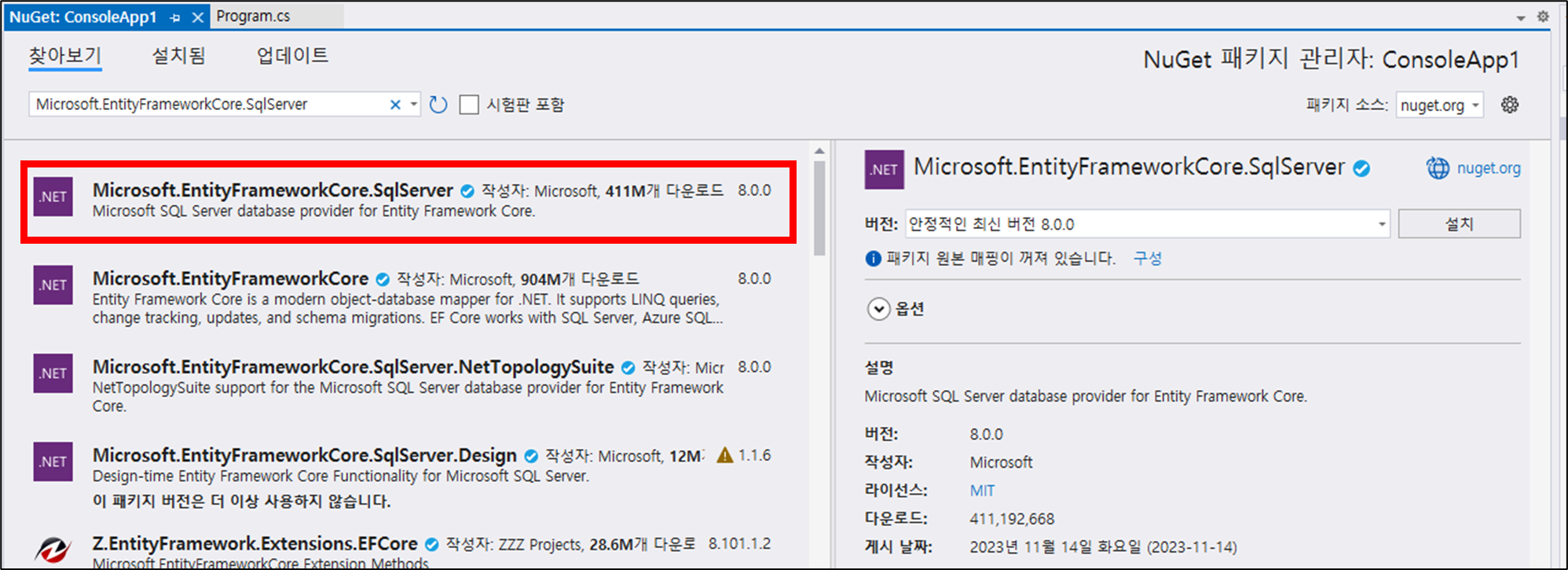Switch to the 찾아보기 tab
The width and height of the screenshot is (1568, 570).
click(x=65, y=56)
